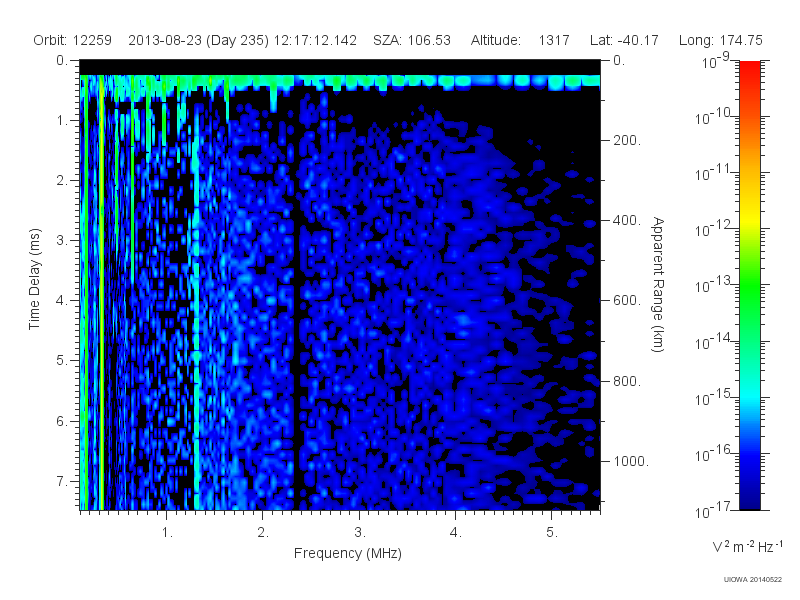Click the '200.' apparent range tick label

click(x=627, y=140)
